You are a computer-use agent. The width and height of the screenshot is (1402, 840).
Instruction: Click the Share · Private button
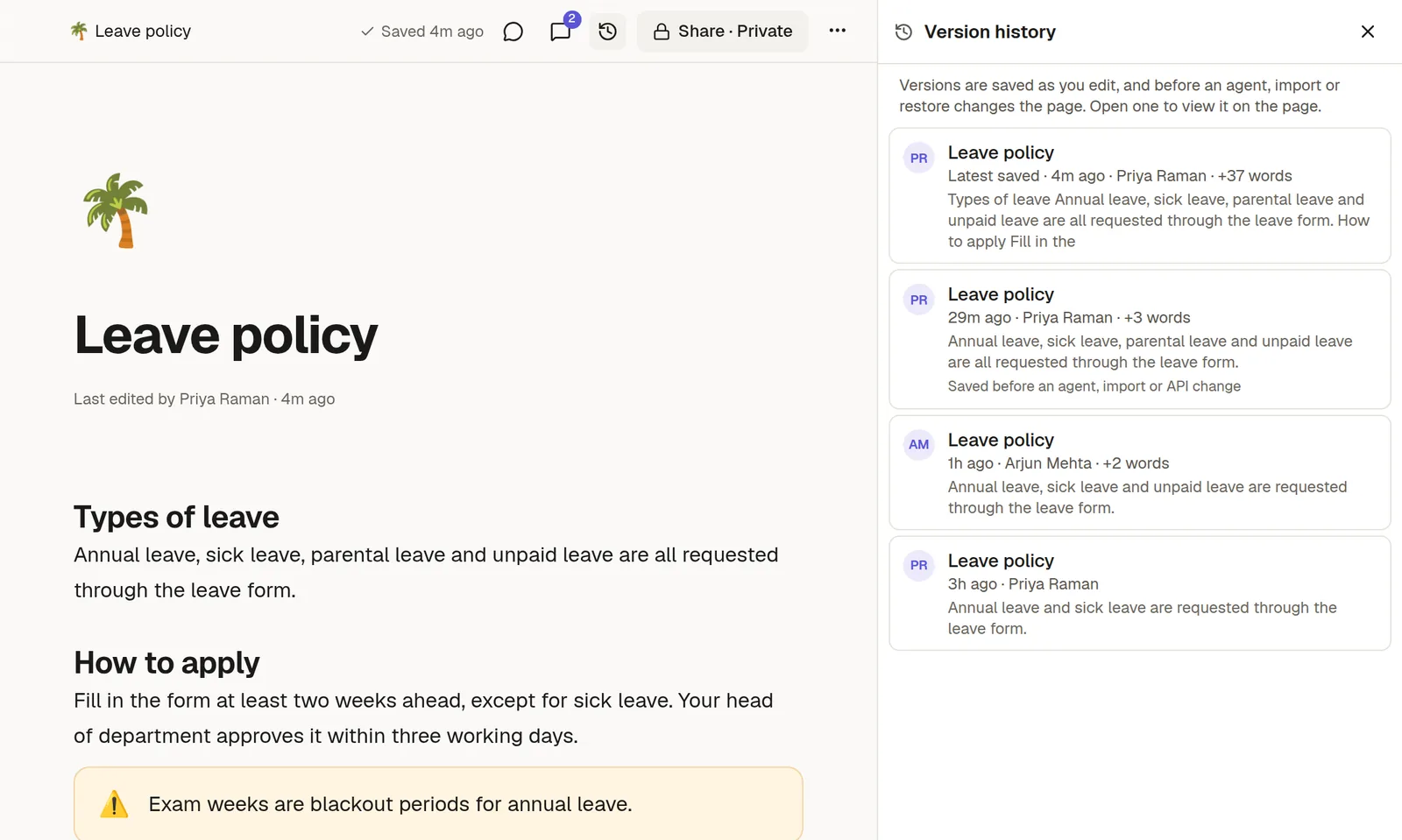click(722, 32)
